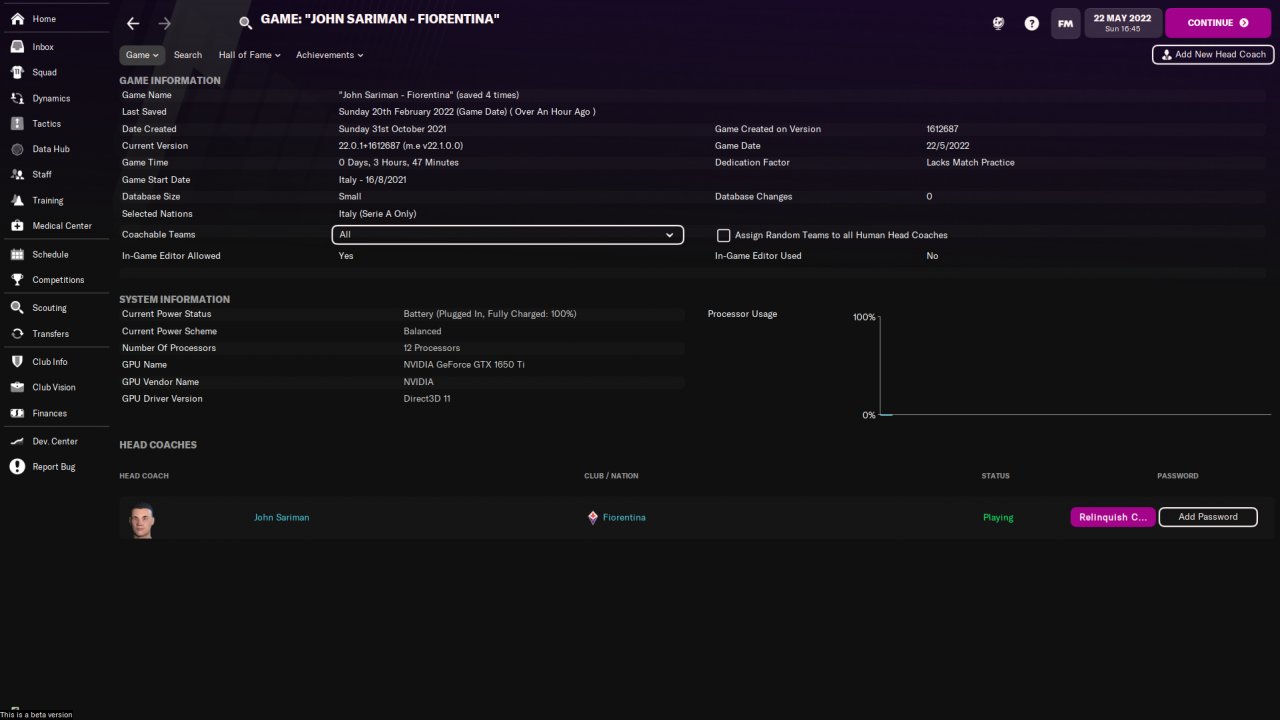The height and width of the screenshot is (720, 1280).
Task: Click the Tactics board icon
Action: [17, 124]
